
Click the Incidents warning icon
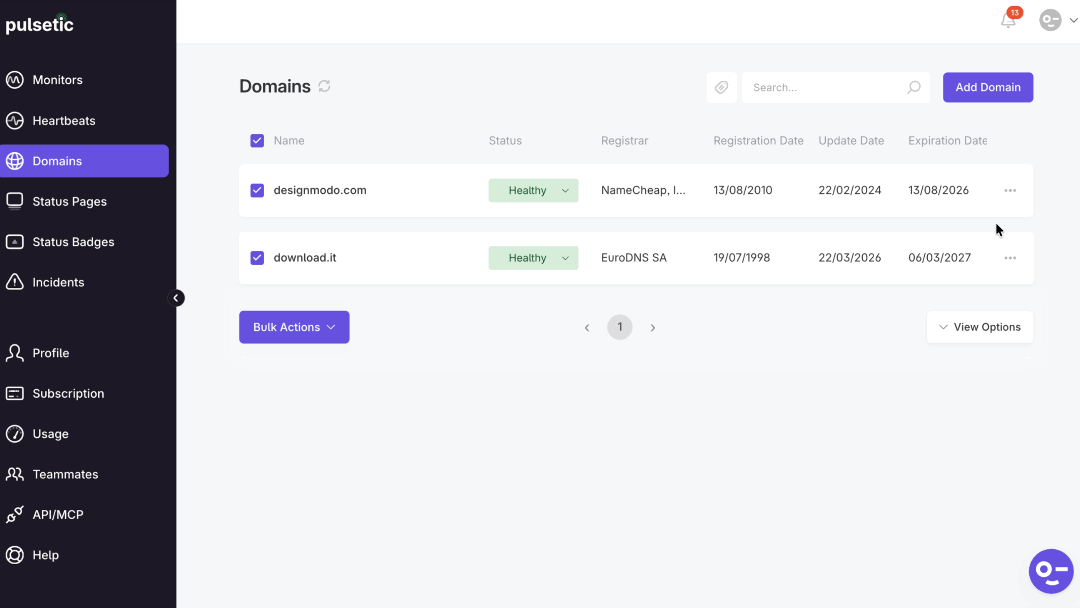click(x=14, y=282)
